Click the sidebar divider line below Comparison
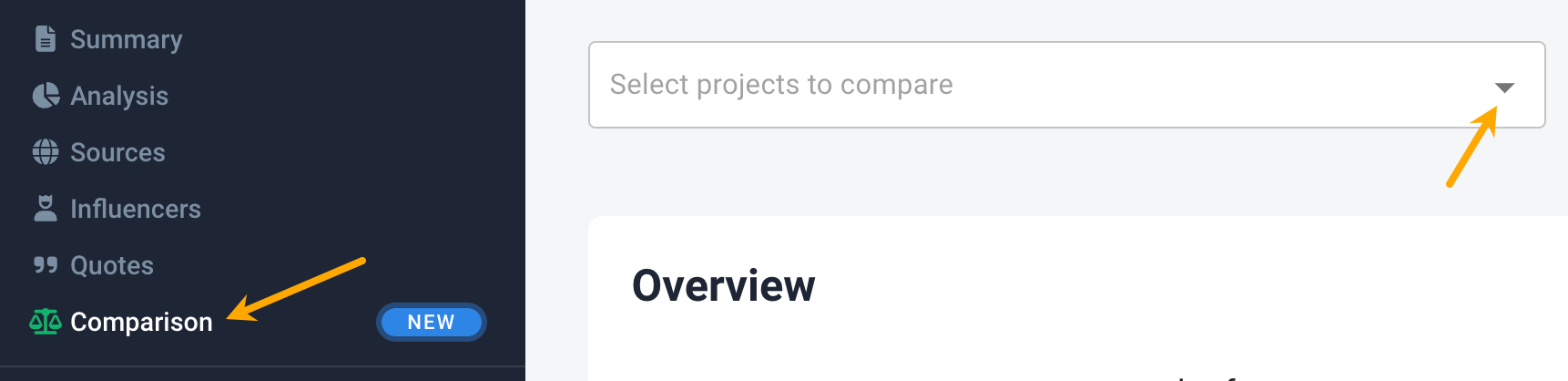The height and width of the screenshot is (381, 1568). tap(262, 366)
